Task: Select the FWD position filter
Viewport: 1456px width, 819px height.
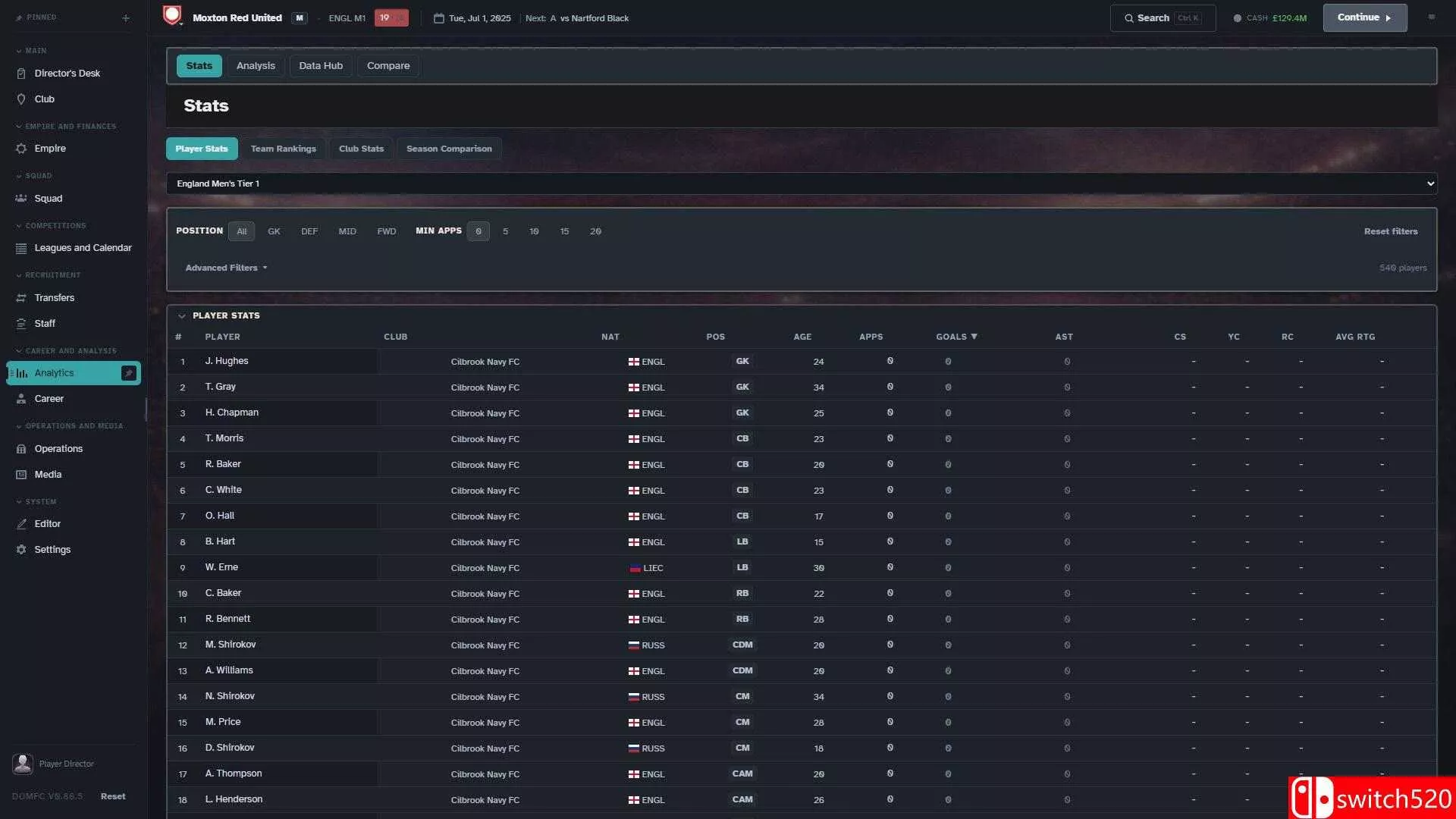Action: [387, 231]
